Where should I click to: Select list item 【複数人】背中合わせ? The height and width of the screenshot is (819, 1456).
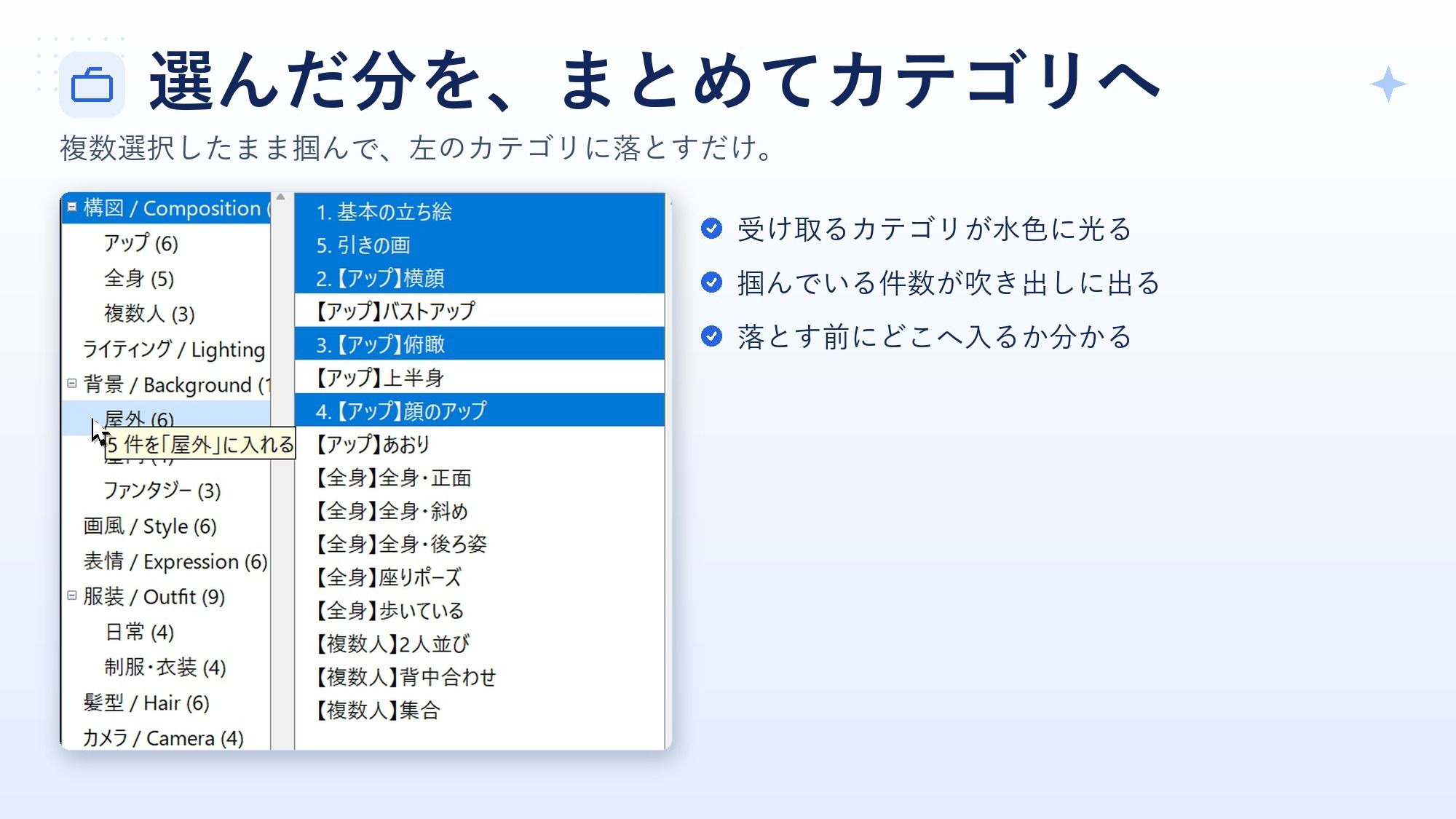tap(480, 677)
